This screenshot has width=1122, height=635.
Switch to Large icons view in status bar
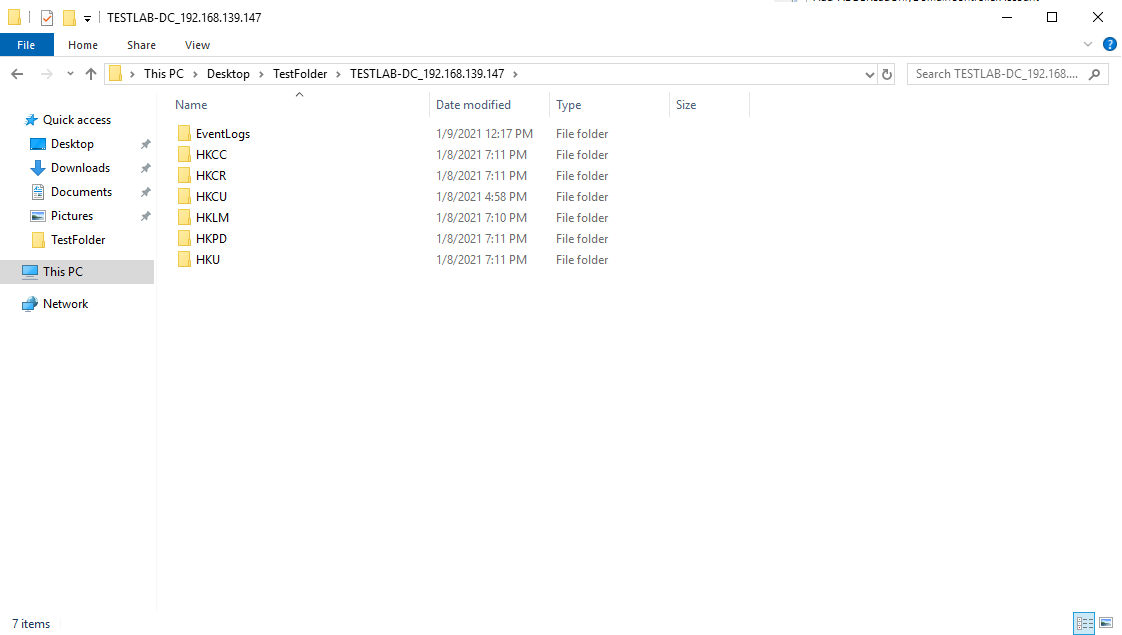[1106, 623]
